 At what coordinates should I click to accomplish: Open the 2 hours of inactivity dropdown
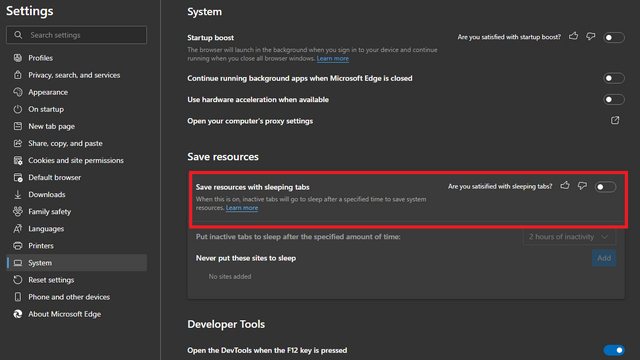tap(569, 237)
